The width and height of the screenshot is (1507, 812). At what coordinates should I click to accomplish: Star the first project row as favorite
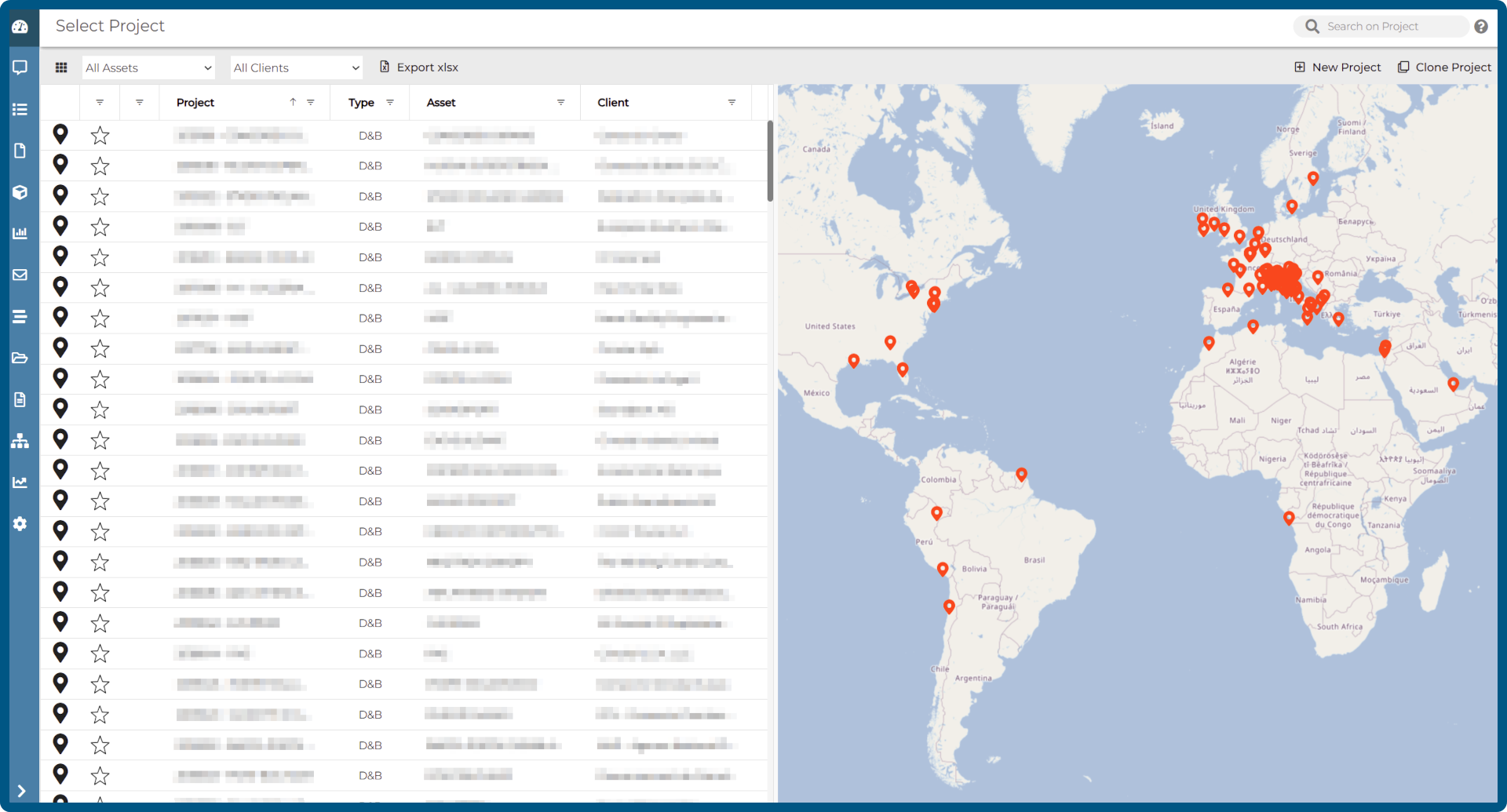click(x=100, y=135)
